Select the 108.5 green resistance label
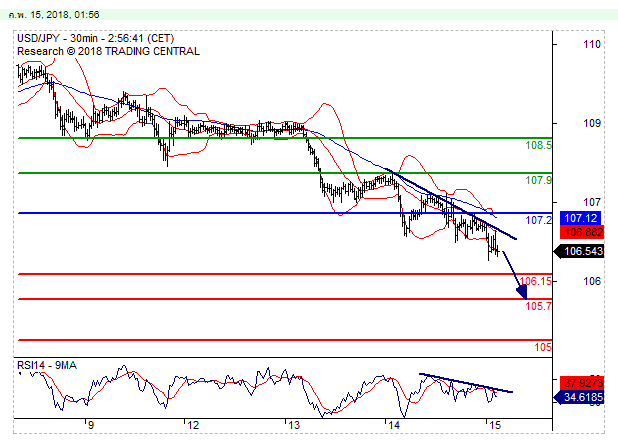Image resolution: width=618 pixels, height=443 pixels. coord(538,145)
